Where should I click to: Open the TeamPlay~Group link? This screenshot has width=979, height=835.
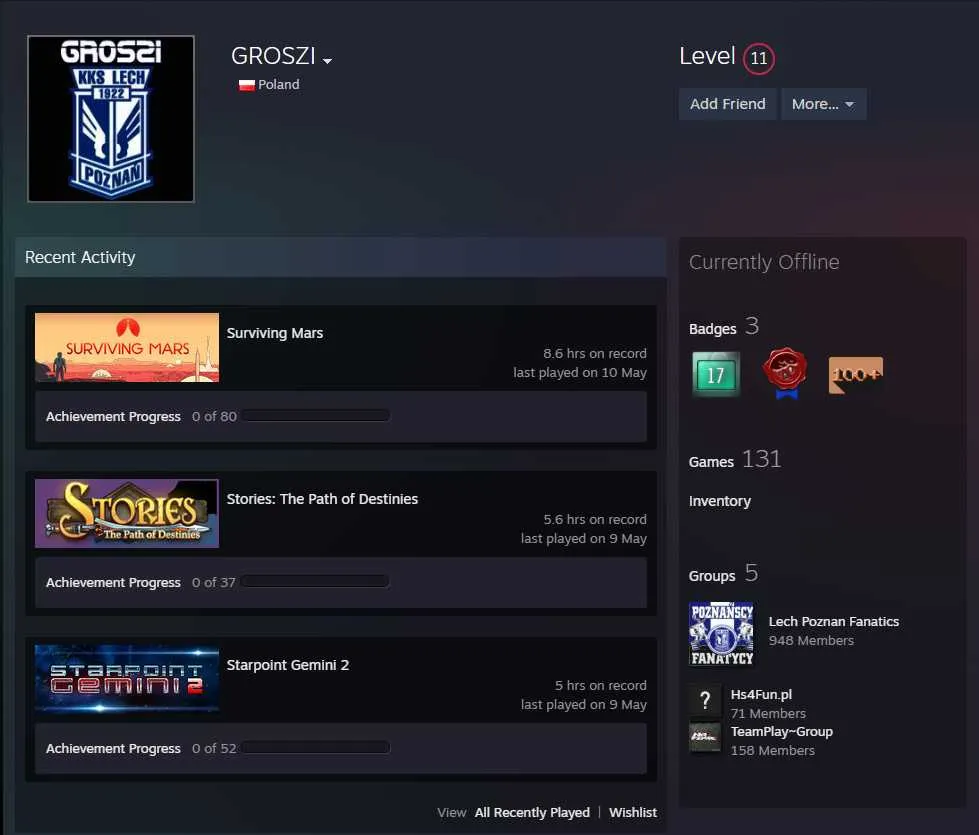pyautogui.click(x=782, y=731)
